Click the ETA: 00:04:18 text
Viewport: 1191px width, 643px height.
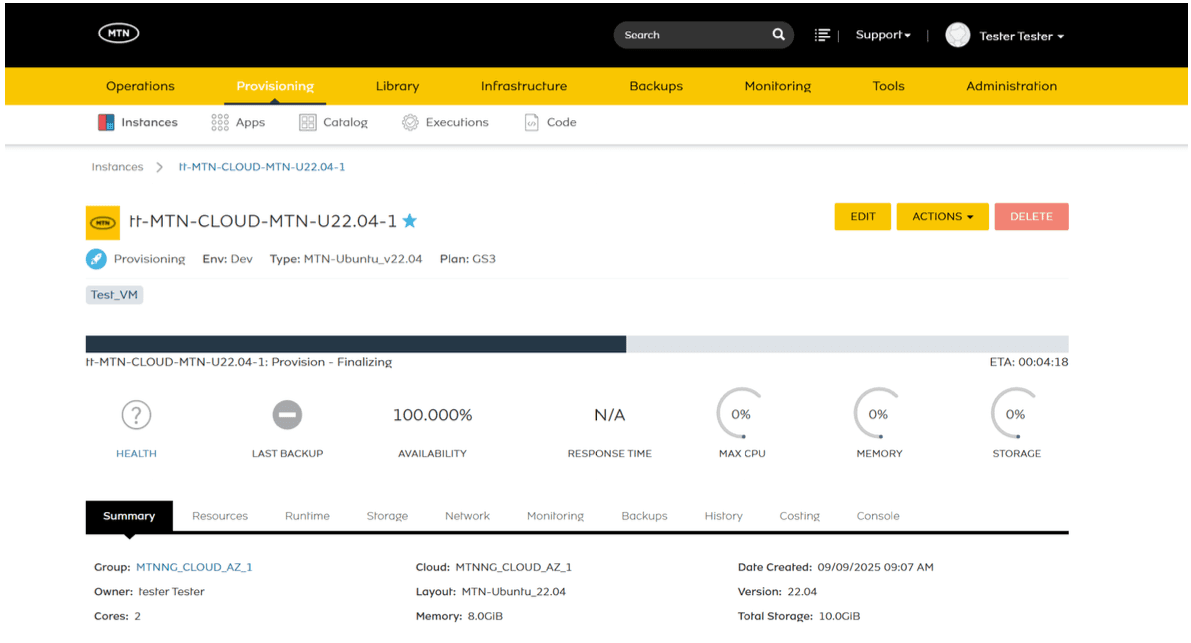point(1029,362)
